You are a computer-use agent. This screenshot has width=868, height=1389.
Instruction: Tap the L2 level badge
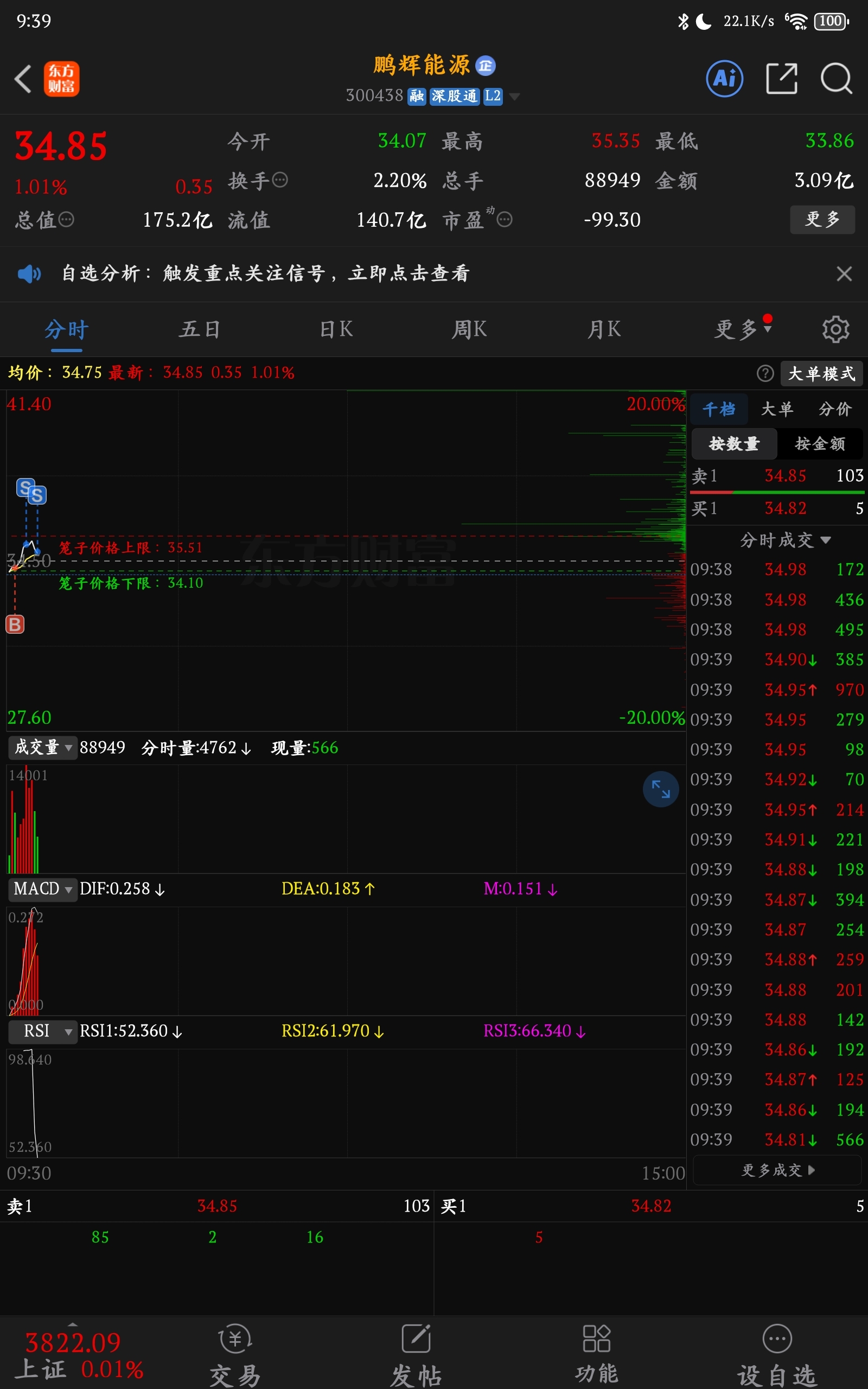click(x=493, y=96)
